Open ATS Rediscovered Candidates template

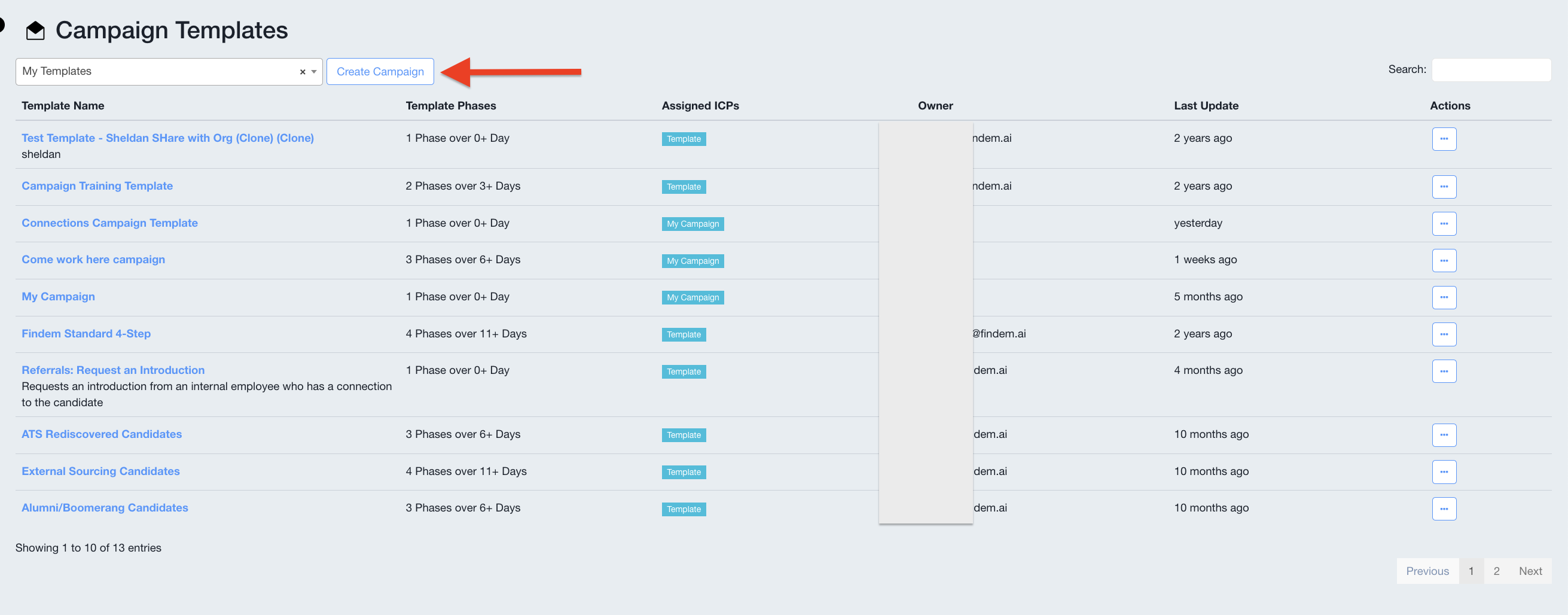pyautogui.click(x=102, y=435)
